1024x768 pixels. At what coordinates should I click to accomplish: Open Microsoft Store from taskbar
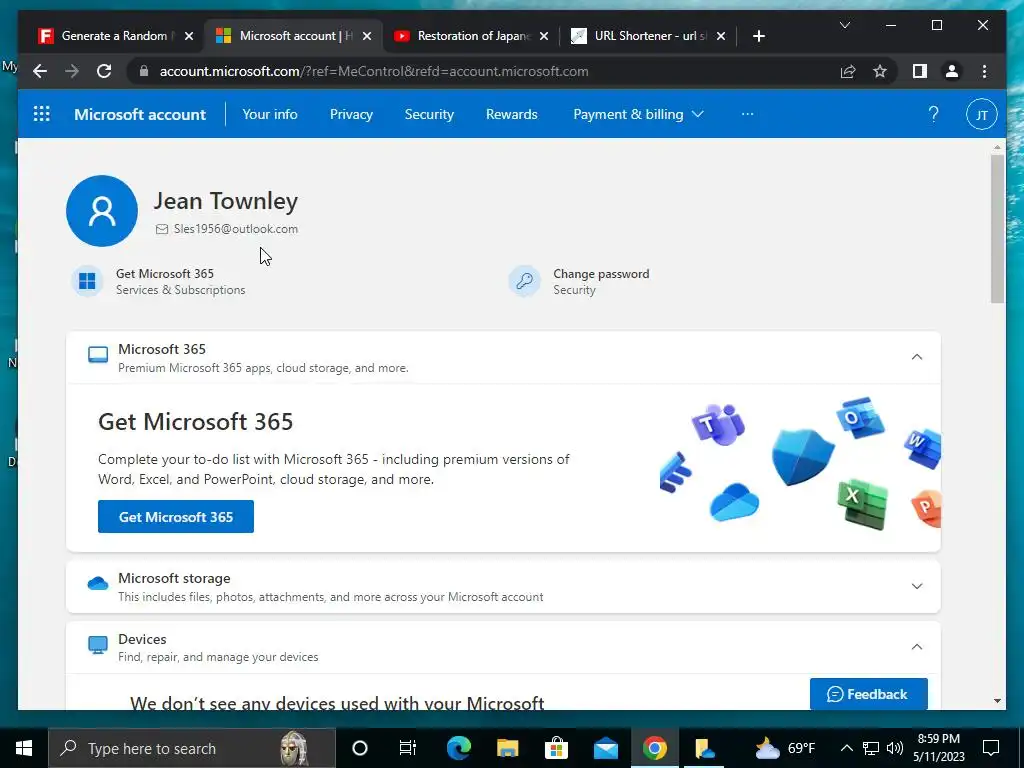556,748
